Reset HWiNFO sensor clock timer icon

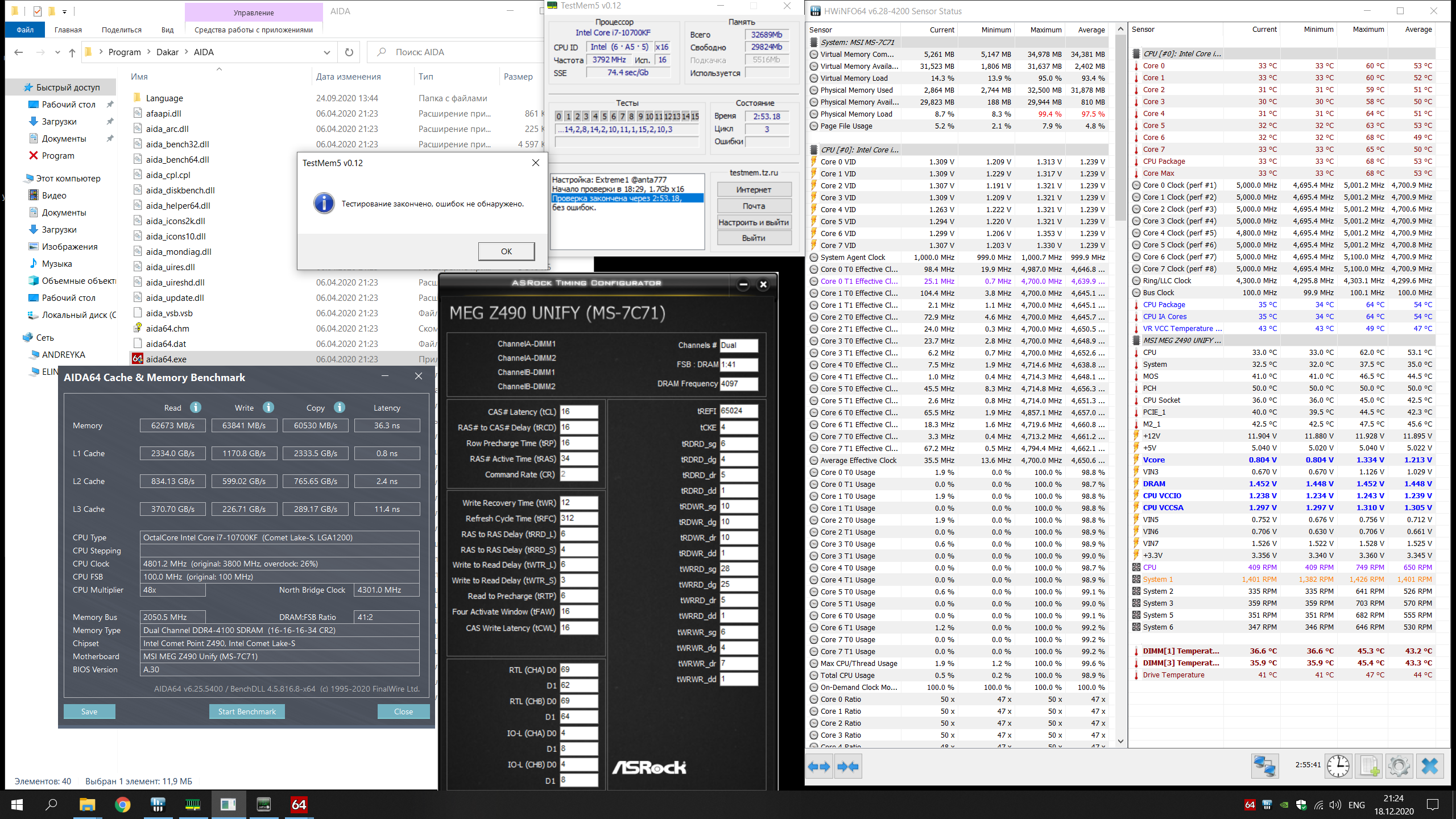point(1338,766)
